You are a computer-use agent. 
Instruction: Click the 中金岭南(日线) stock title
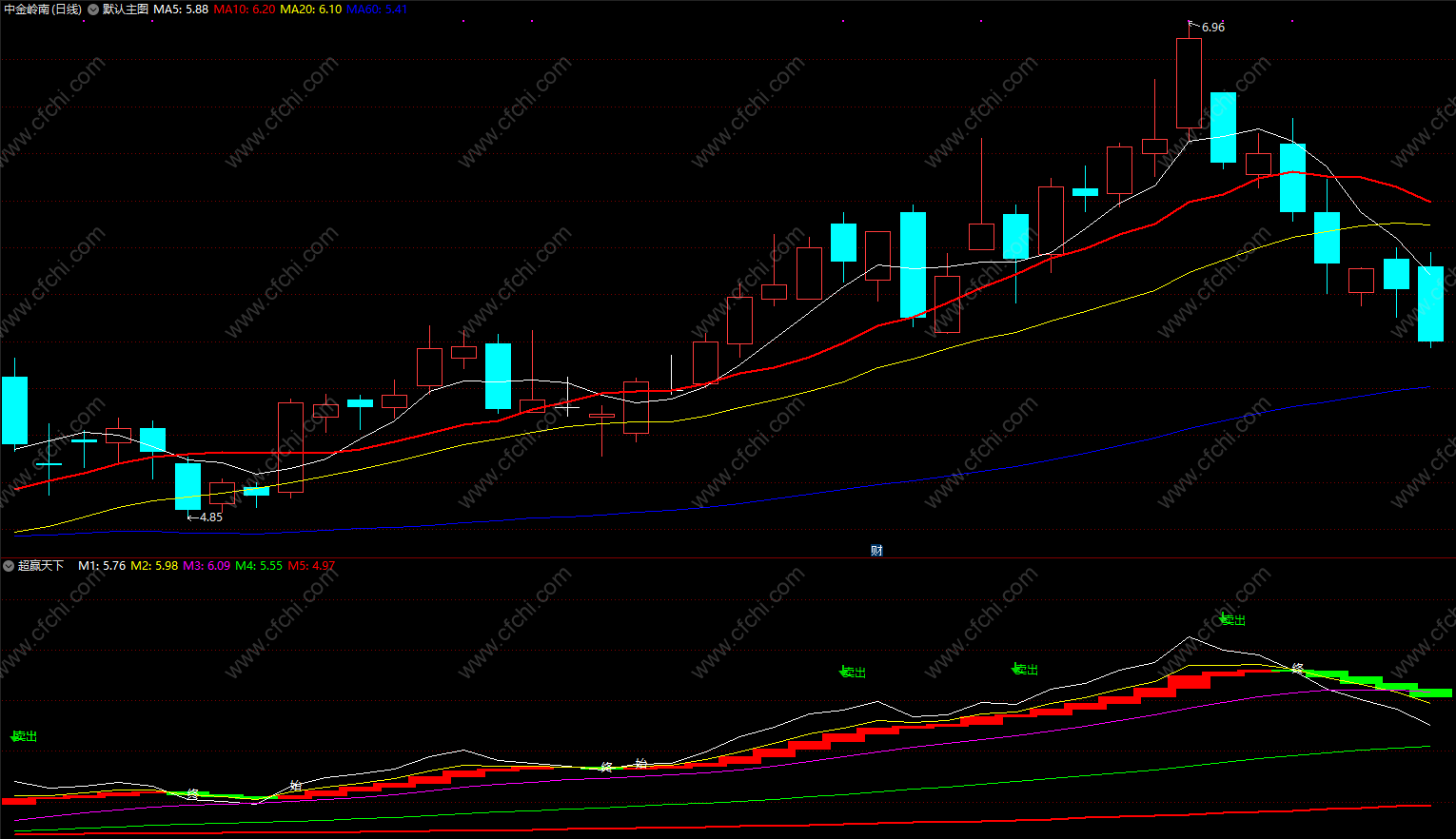point(43,10)
